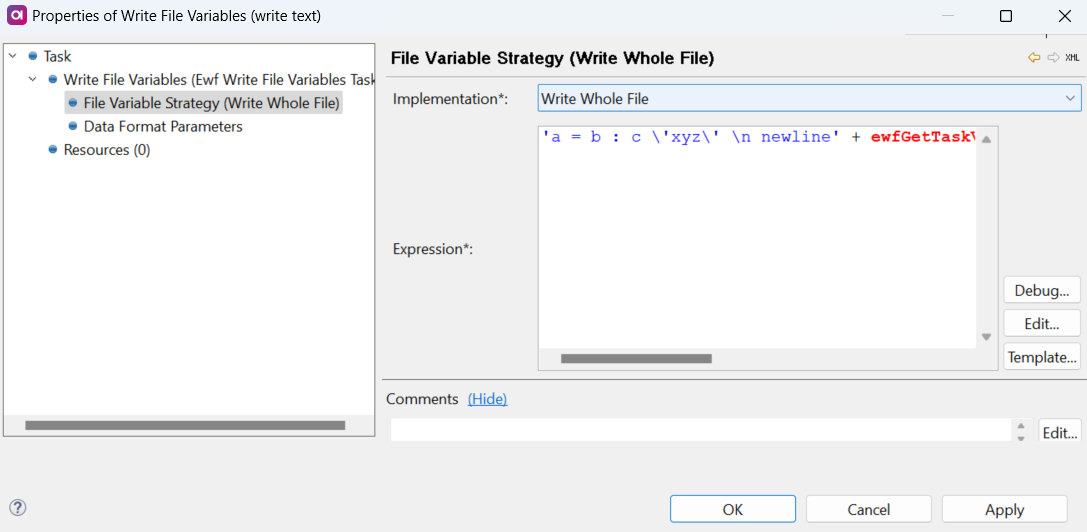Image resolution: width=1087 pixels, height=532 pixels.
Task: Click the app icon in title bar
Action: tap(16, 16)
